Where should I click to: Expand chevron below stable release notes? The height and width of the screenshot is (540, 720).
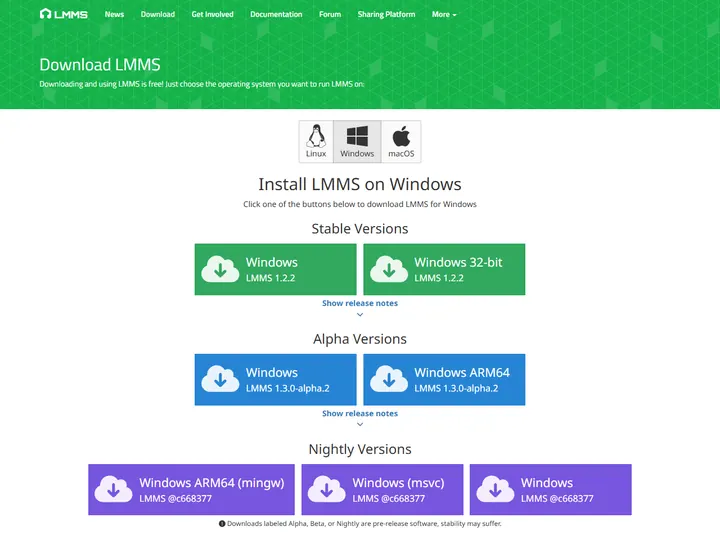(x=360, y=315)
